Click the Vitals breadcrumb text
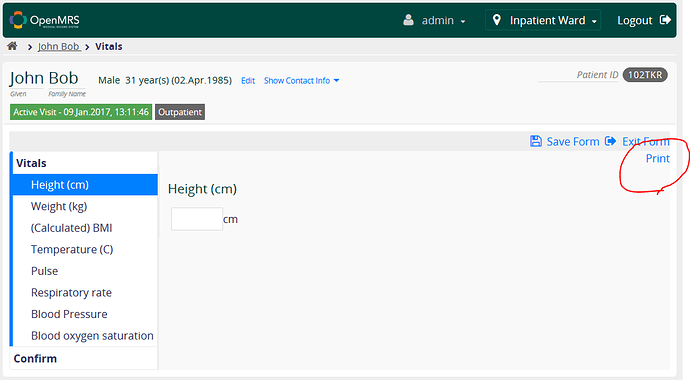690x380 pixels. pos(109,46)
